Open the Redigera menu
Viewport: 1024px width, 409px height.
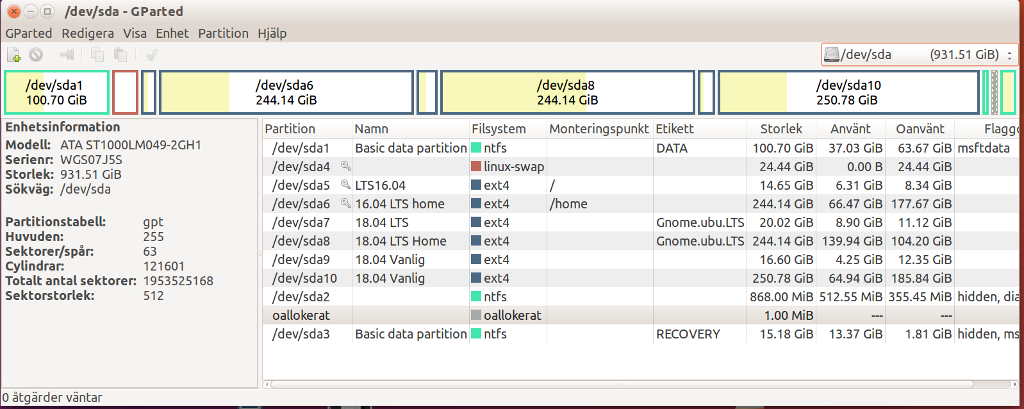pos(88,33)
